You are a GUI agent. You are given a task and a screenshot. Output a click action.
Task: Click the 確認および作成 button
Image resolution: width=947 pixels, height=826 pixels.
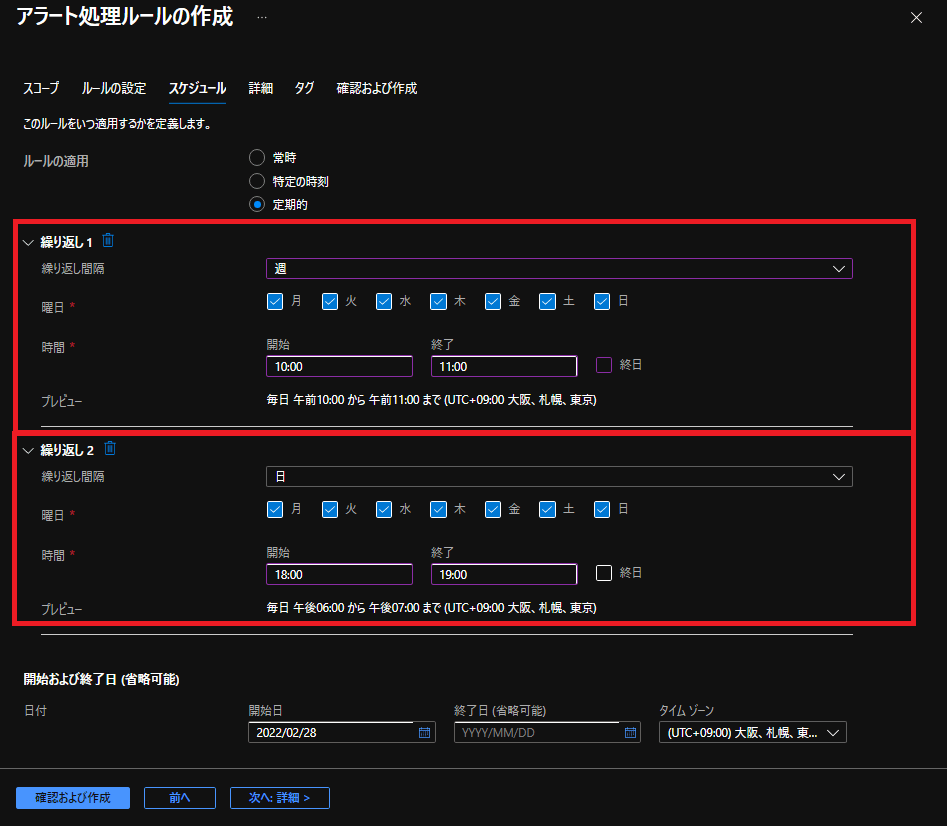tap(73, 798)
